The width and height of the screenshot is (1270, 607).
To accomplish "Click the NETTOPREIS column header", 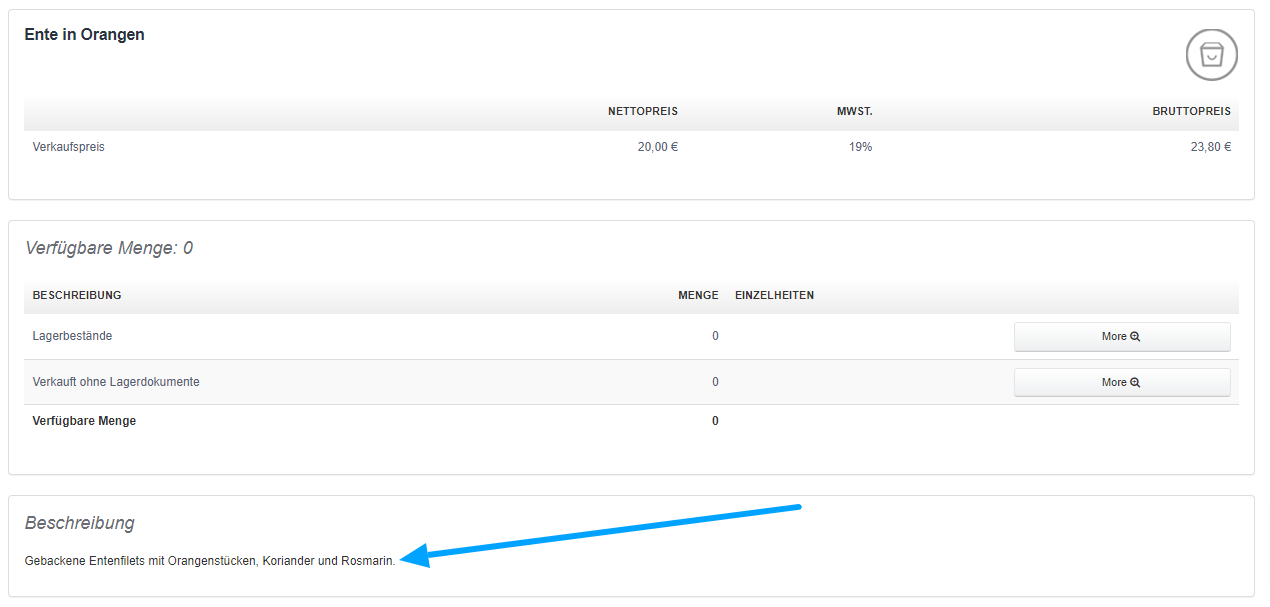I will tap(643, 111).
